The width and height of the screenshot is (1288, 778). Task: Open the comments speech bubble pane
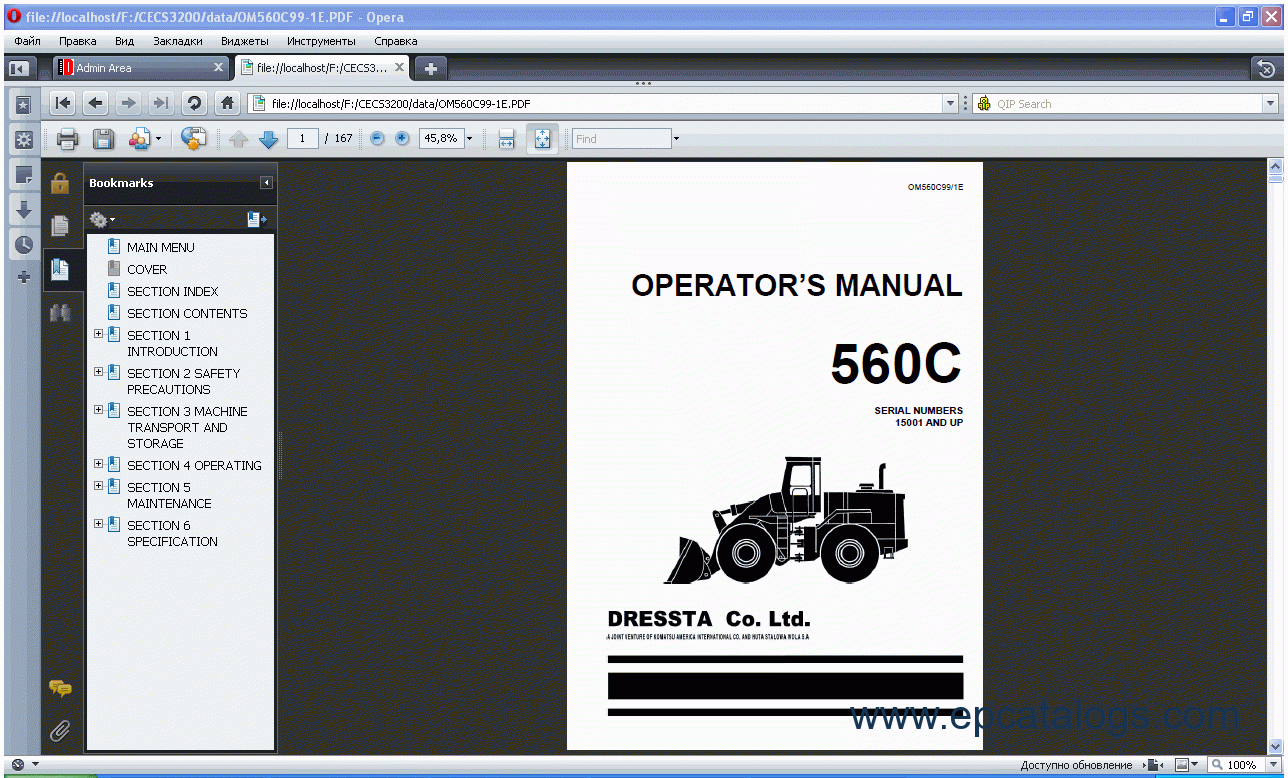[x=60, y=688]
